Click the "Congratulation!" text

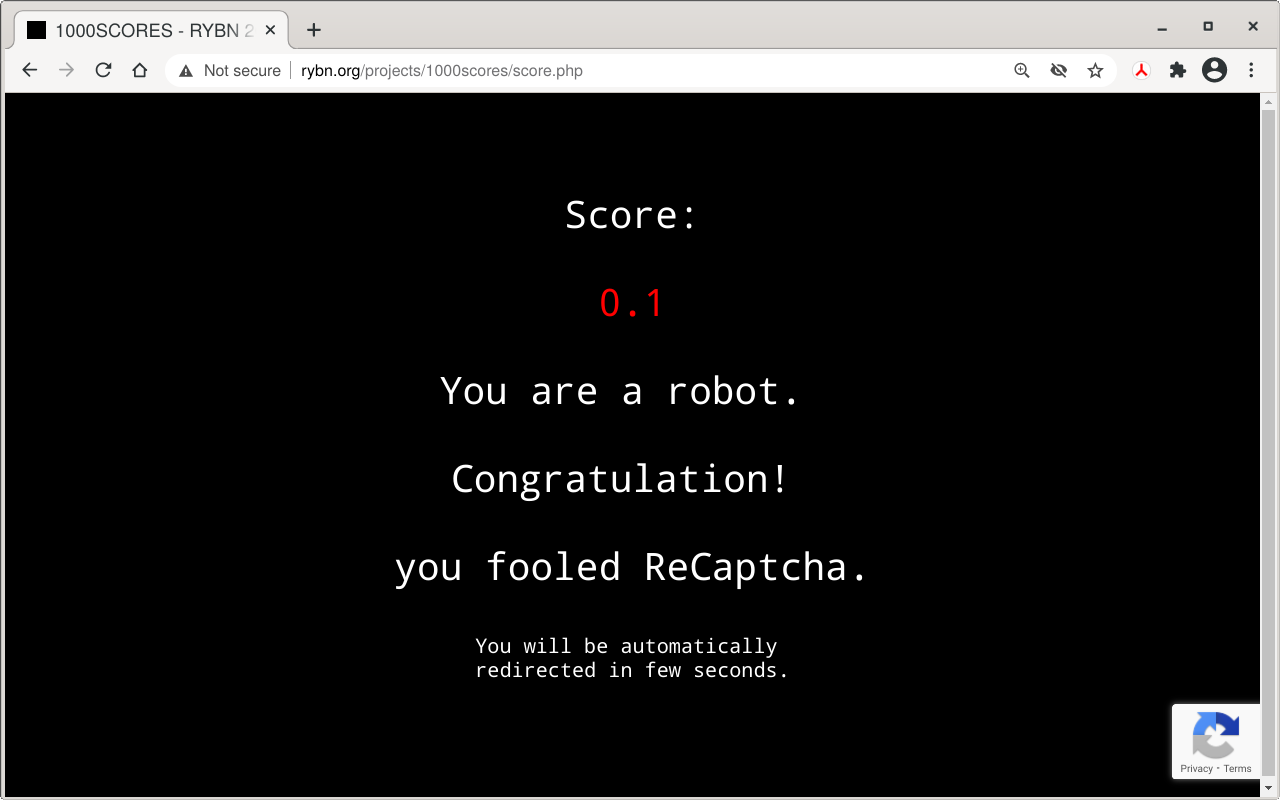click(620, 479)
